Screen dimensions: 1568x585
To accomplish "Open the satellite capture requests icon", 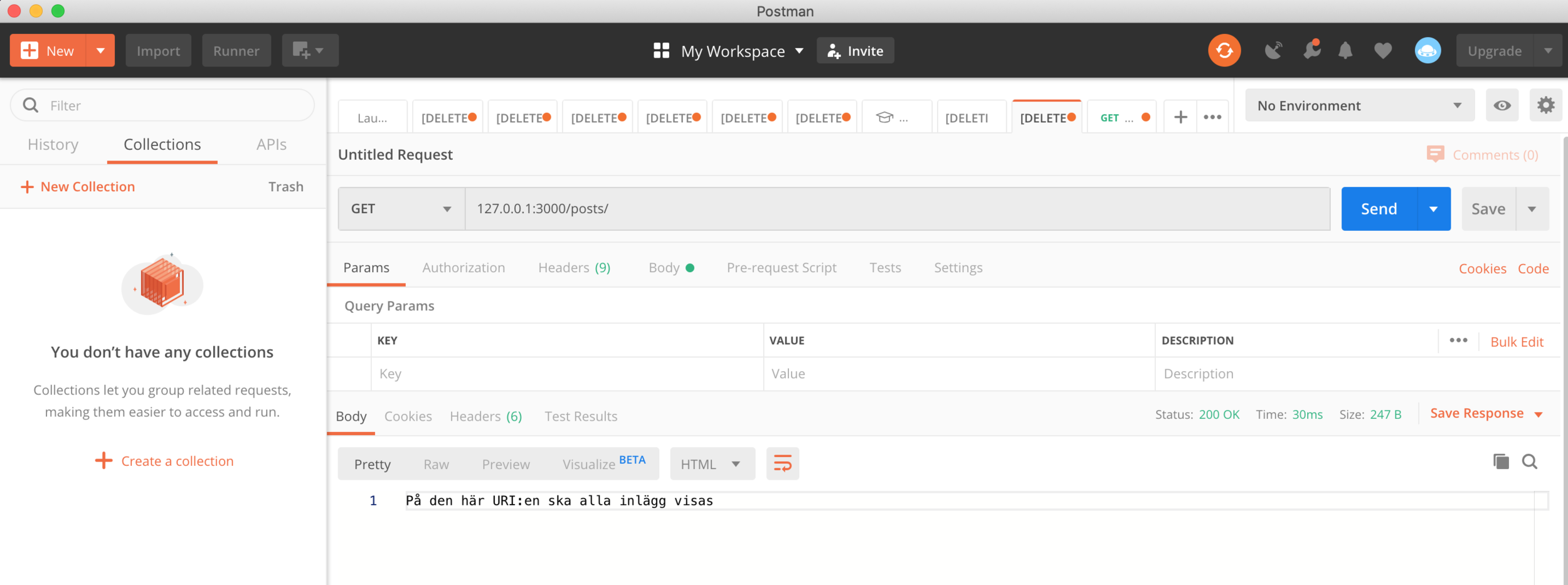I will coord(1273,51).
